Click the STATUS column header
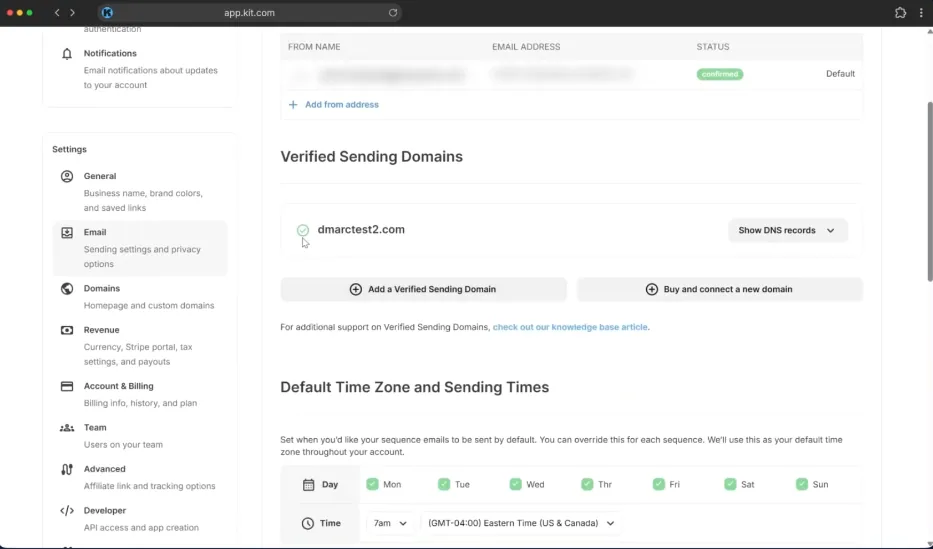 coord(713,46)
